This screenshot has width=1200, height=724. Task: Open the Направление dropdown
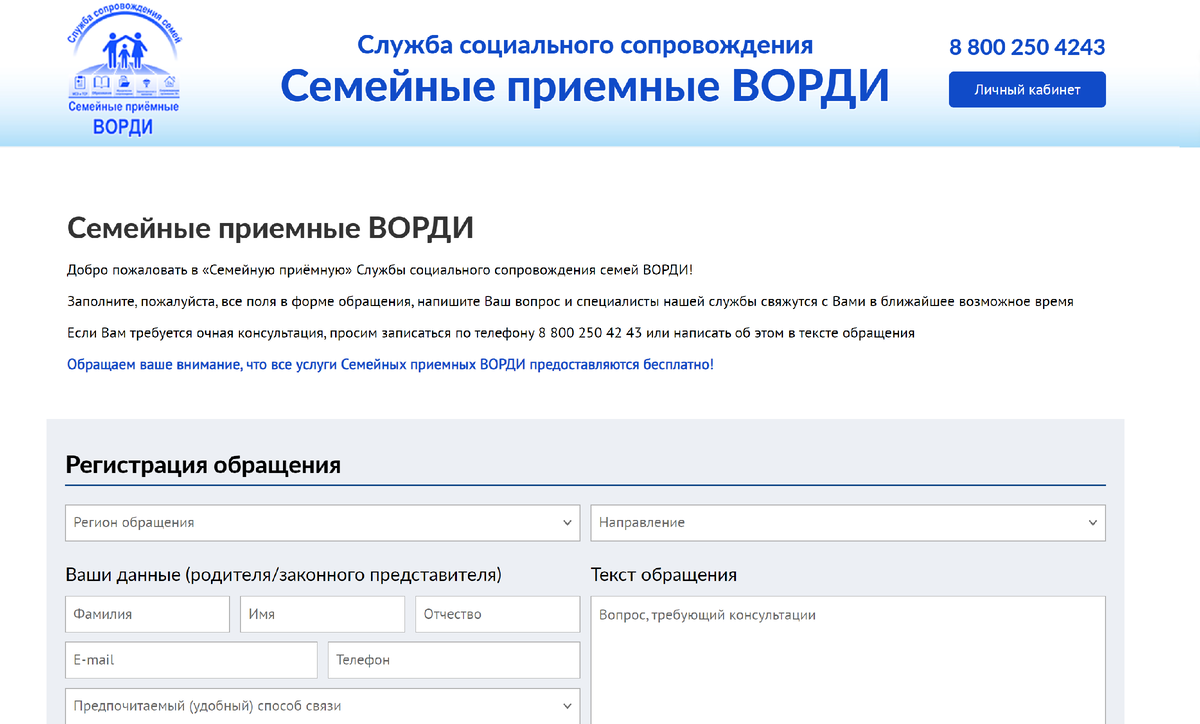(x=848, y=523)
